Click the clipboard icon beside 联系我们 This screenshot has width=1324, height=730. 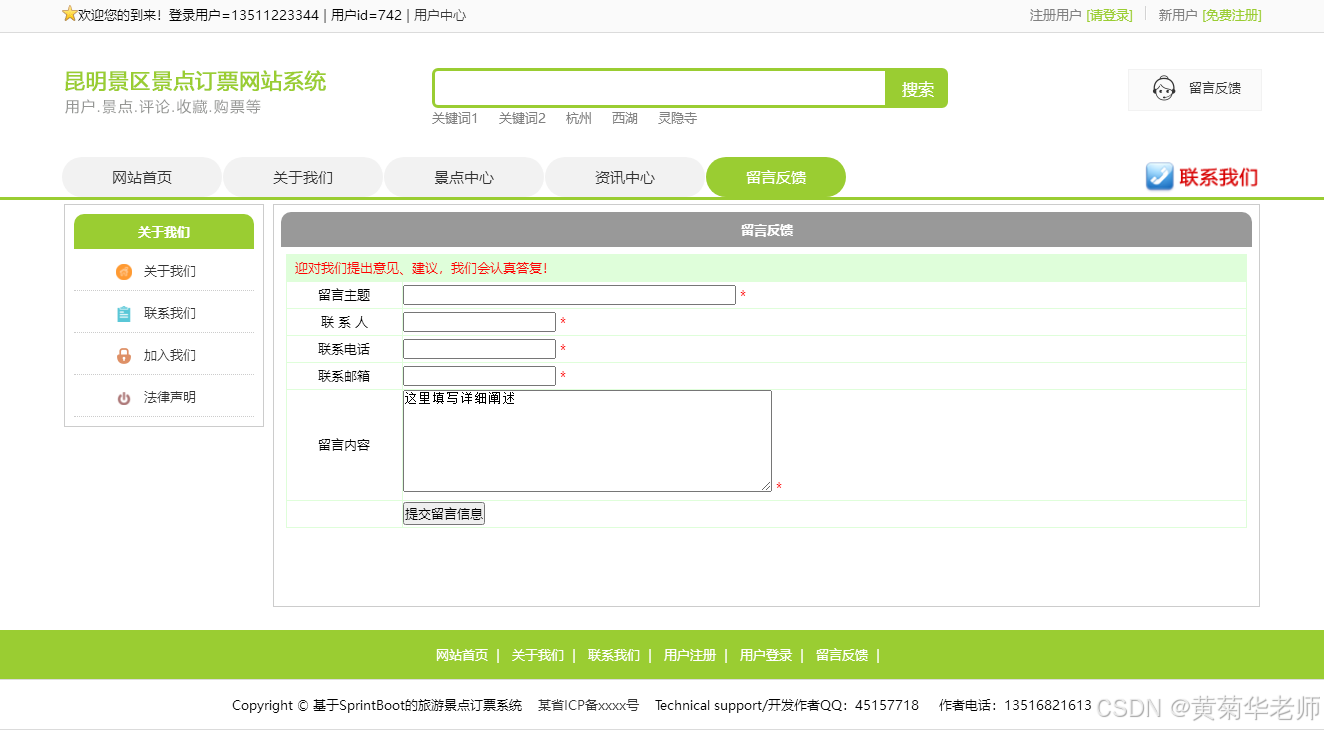[x=123, y=313]
